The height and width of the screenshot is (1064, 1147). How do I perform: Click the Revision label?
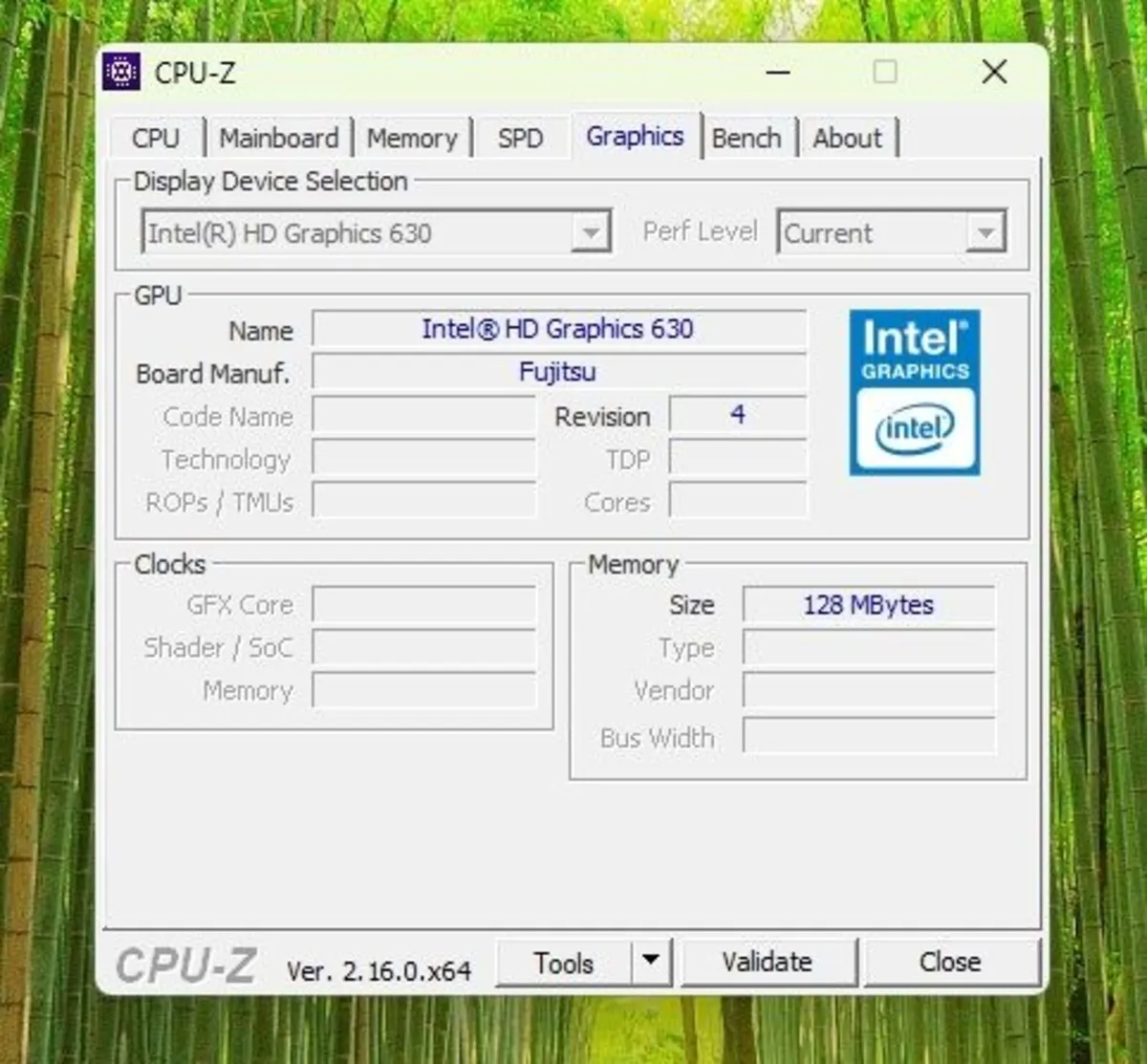pos(602,417)
